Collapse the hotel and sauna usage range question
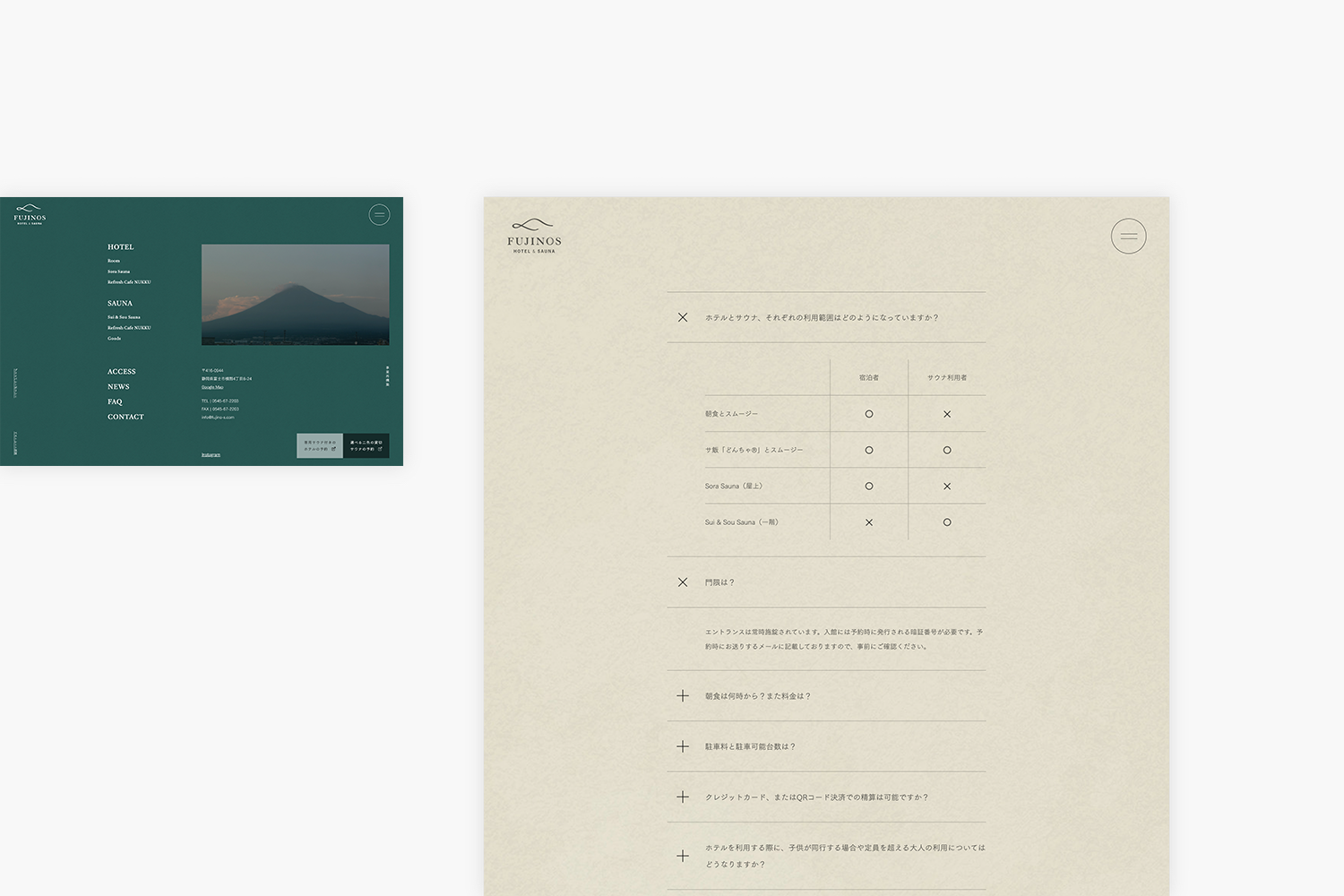 [x=683, y=317]
